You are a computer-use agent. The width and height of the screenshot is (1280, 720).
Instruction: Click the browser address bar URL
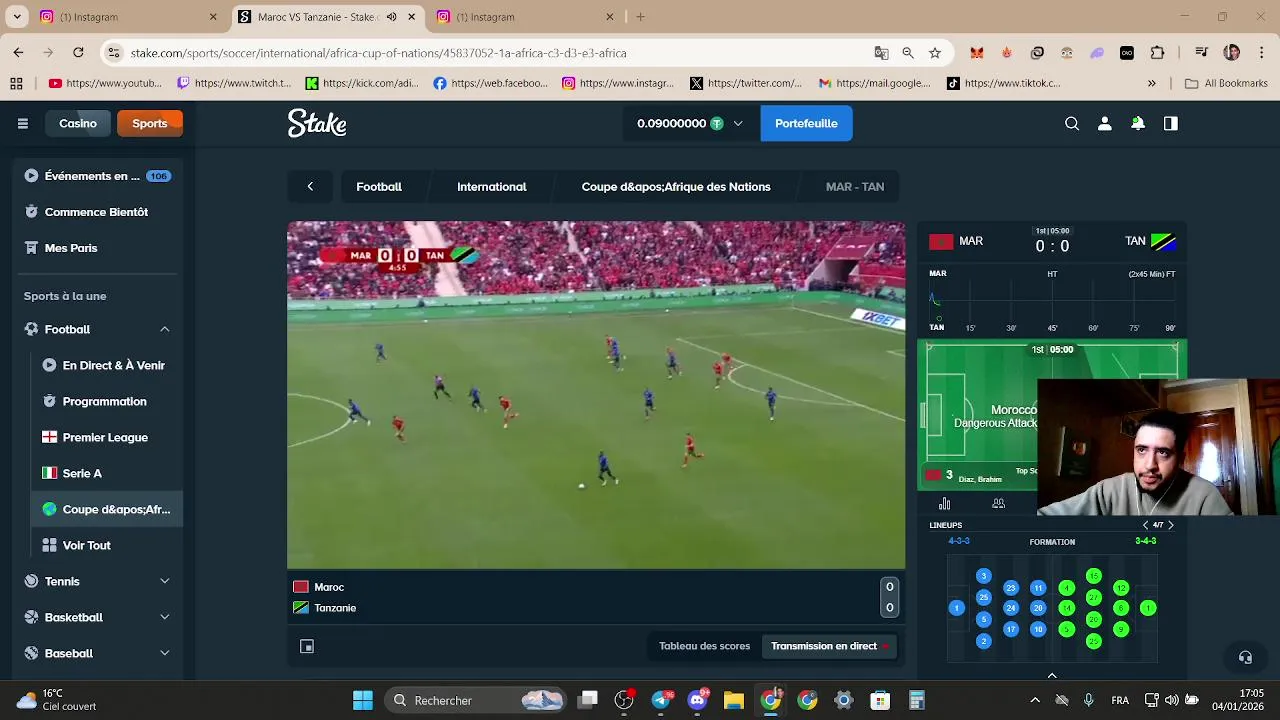(x=379, y=53)
